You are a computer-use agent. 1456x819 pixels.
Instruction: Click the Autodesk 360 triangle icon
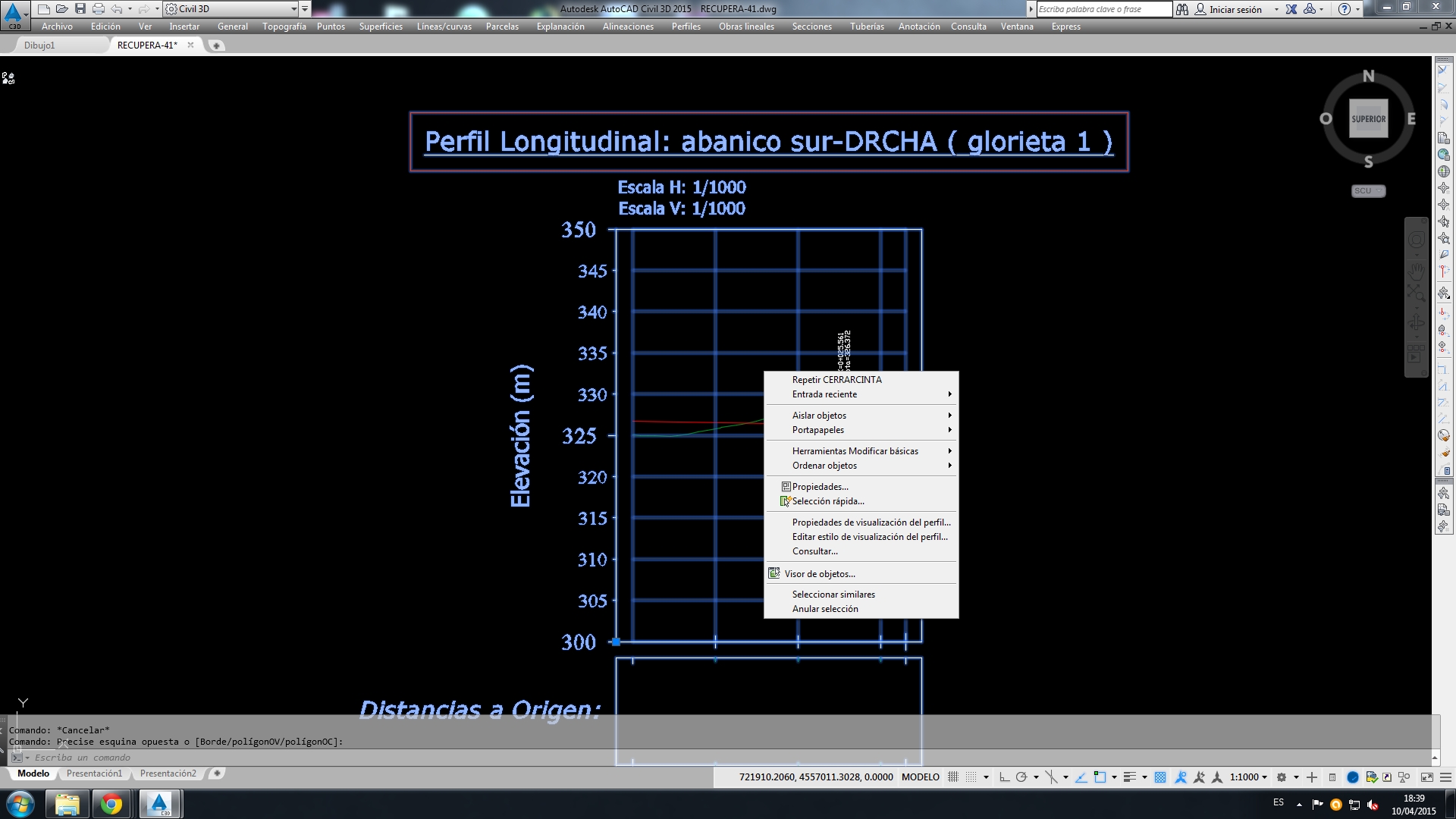[1310, 9]
